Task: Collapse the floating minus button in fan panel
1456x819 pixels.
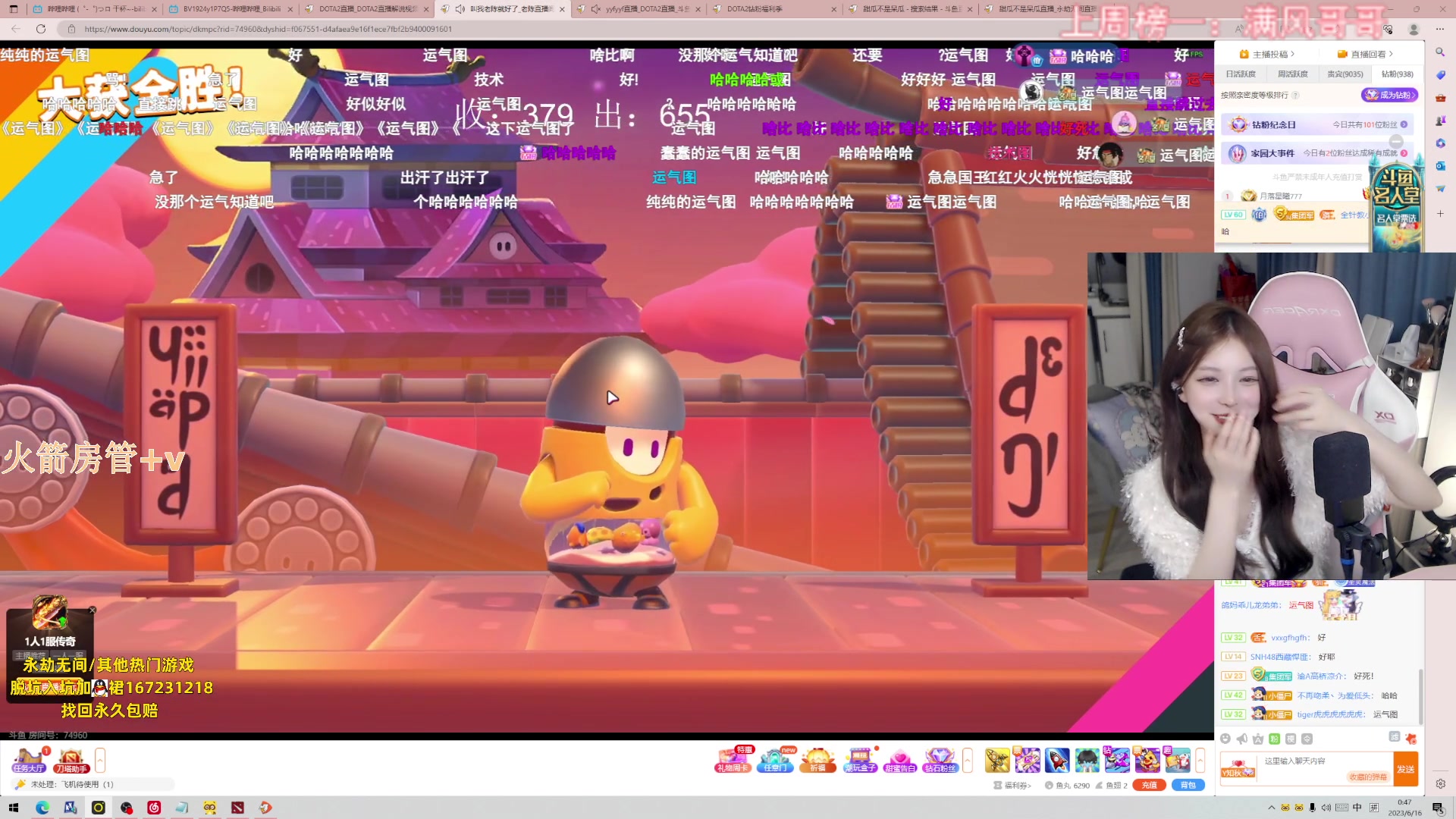Action: [1396, 142]
